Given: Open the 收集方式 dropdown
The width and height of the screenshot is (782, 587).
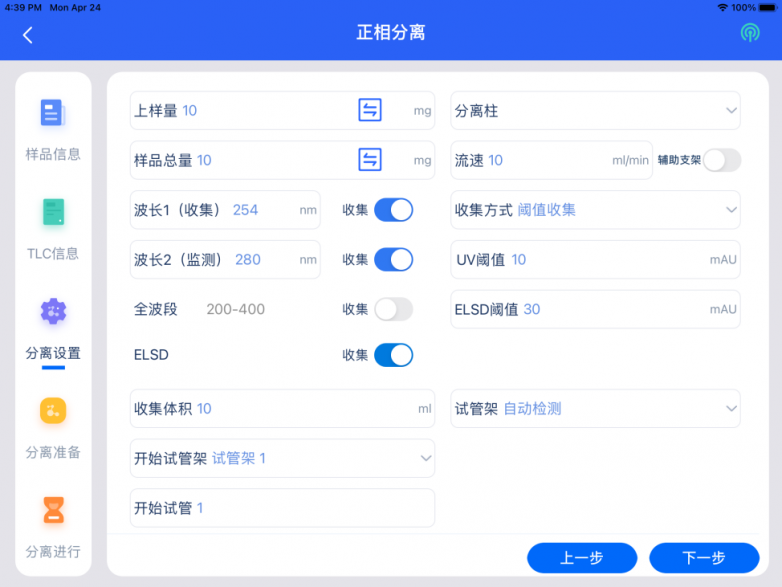Looking at the screenshot, I should [x=595, y=210].
